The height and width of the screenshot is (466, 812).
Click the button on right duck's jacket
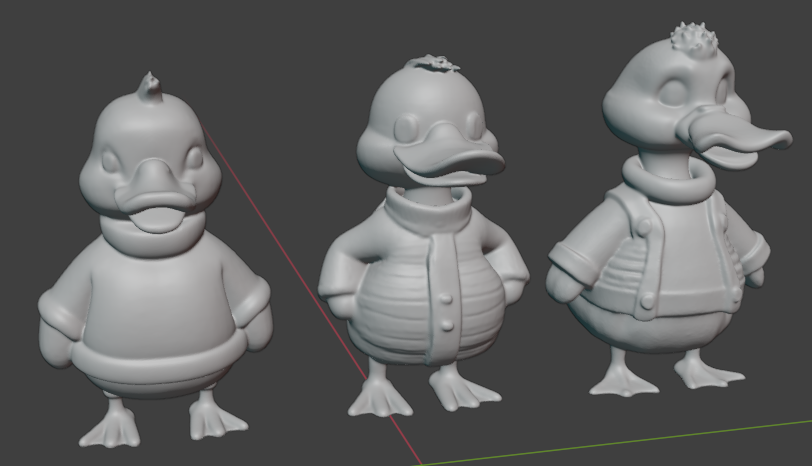[648, 299]
